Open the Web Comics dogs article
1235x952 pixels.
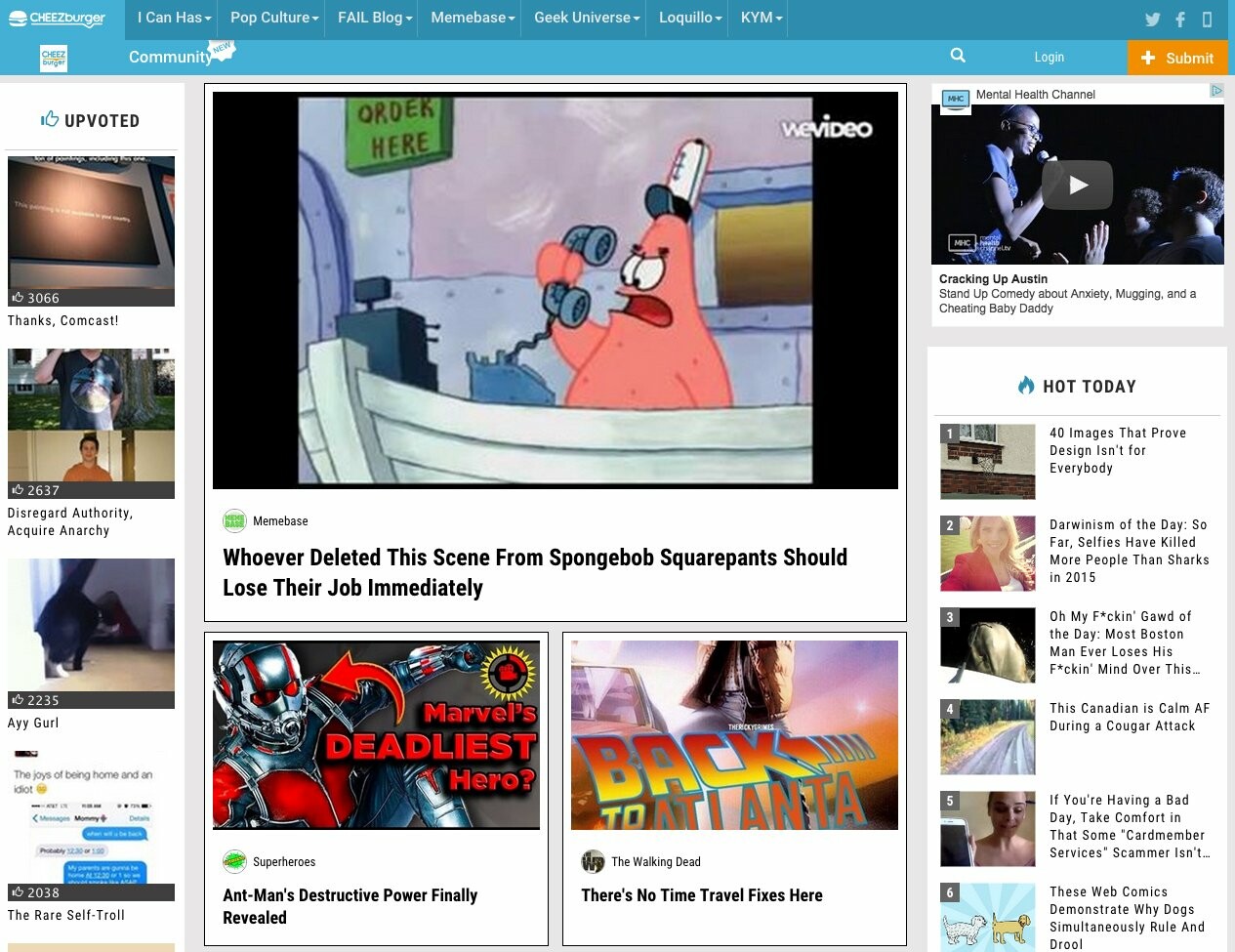[x=1128, y=918]
